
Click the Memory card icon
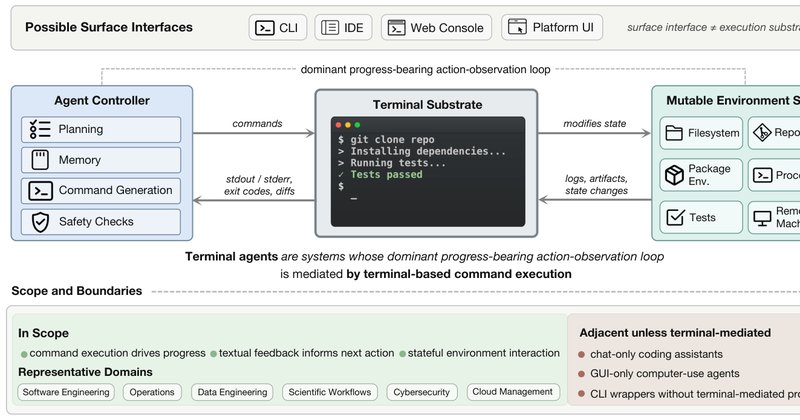pyautogui.click(x=40, y=160)
